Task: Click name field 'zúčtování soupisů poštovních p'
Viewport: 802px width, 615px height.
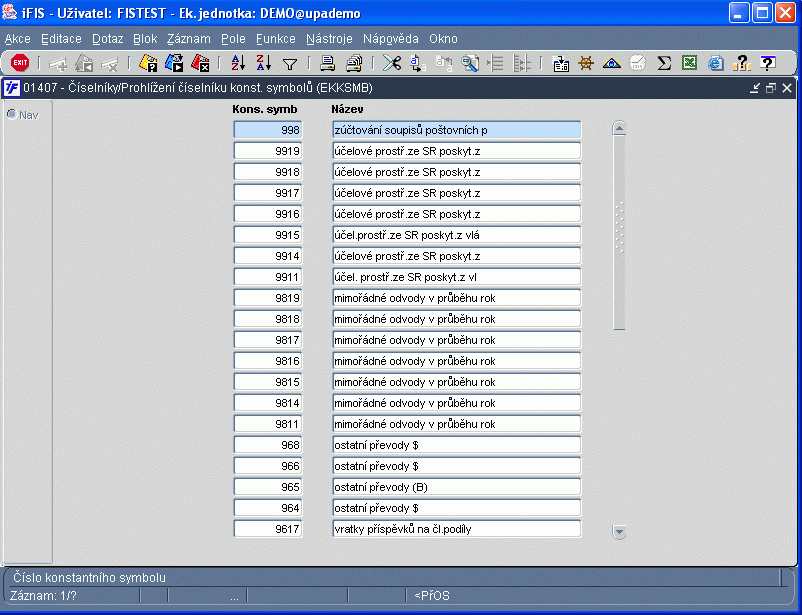Action: pos(457,130)
